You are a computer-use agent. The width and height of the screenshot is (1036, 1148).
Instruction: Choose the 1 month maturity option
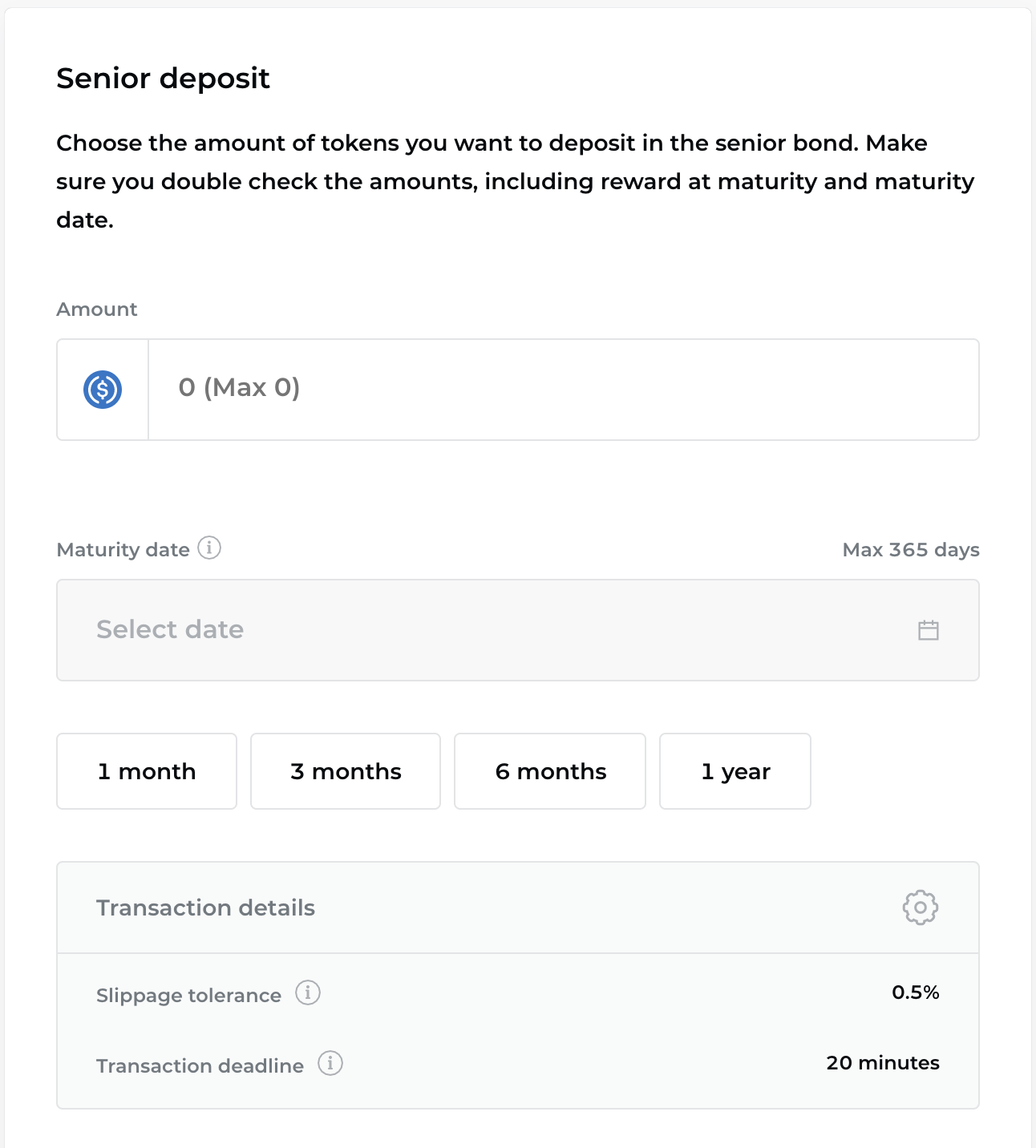pos(147,771)
